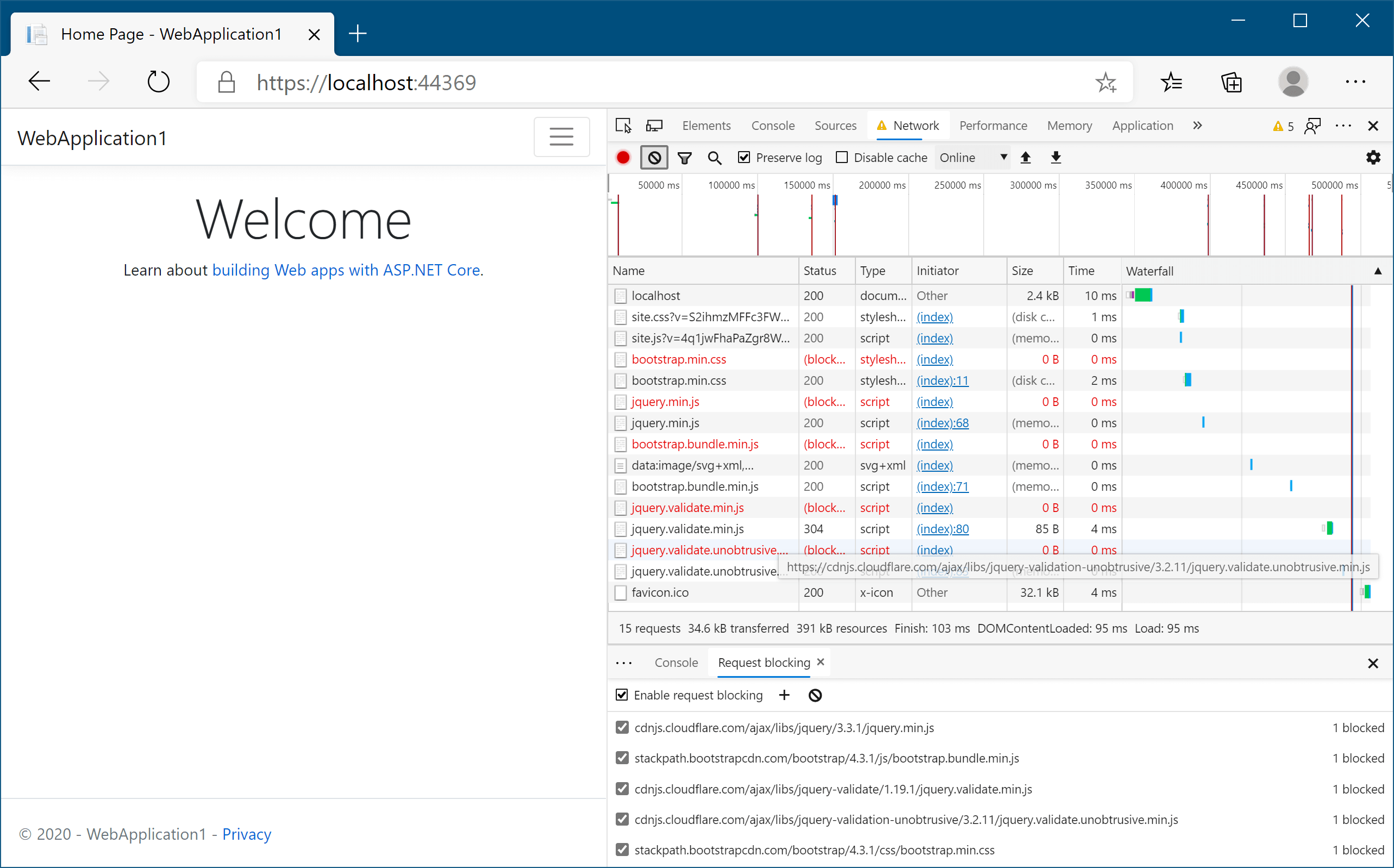Viewport: 1394px width, 868px height.
Task: Export HAR file download arrow
Action: pos(1056,157)
